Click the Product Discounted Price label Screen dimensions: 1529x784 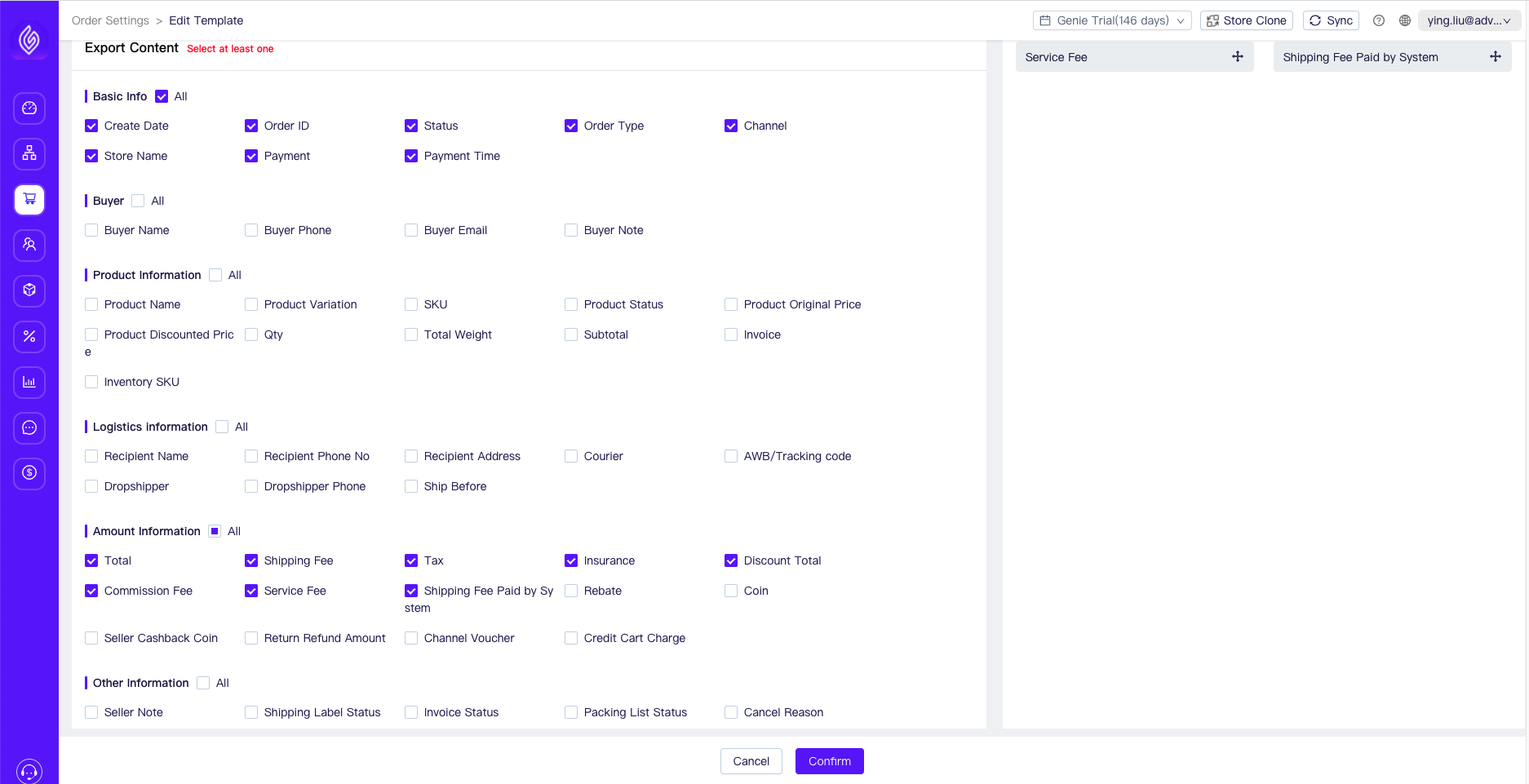point(159,343)
